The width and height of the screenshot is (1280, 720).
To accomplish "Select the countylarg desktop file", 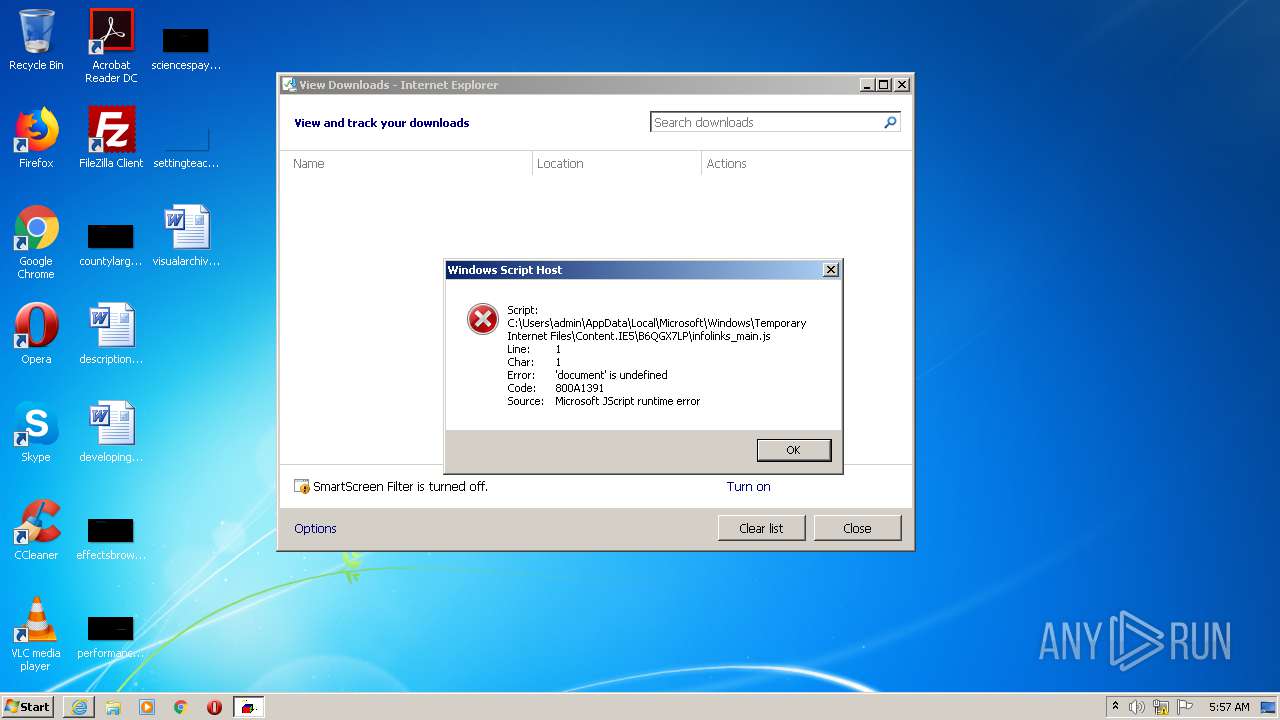I will click(x=111, y=244).
